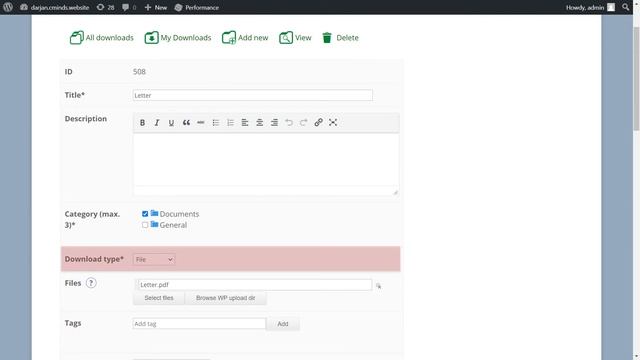Focus the Title field containing Letter

pos(253,95)
